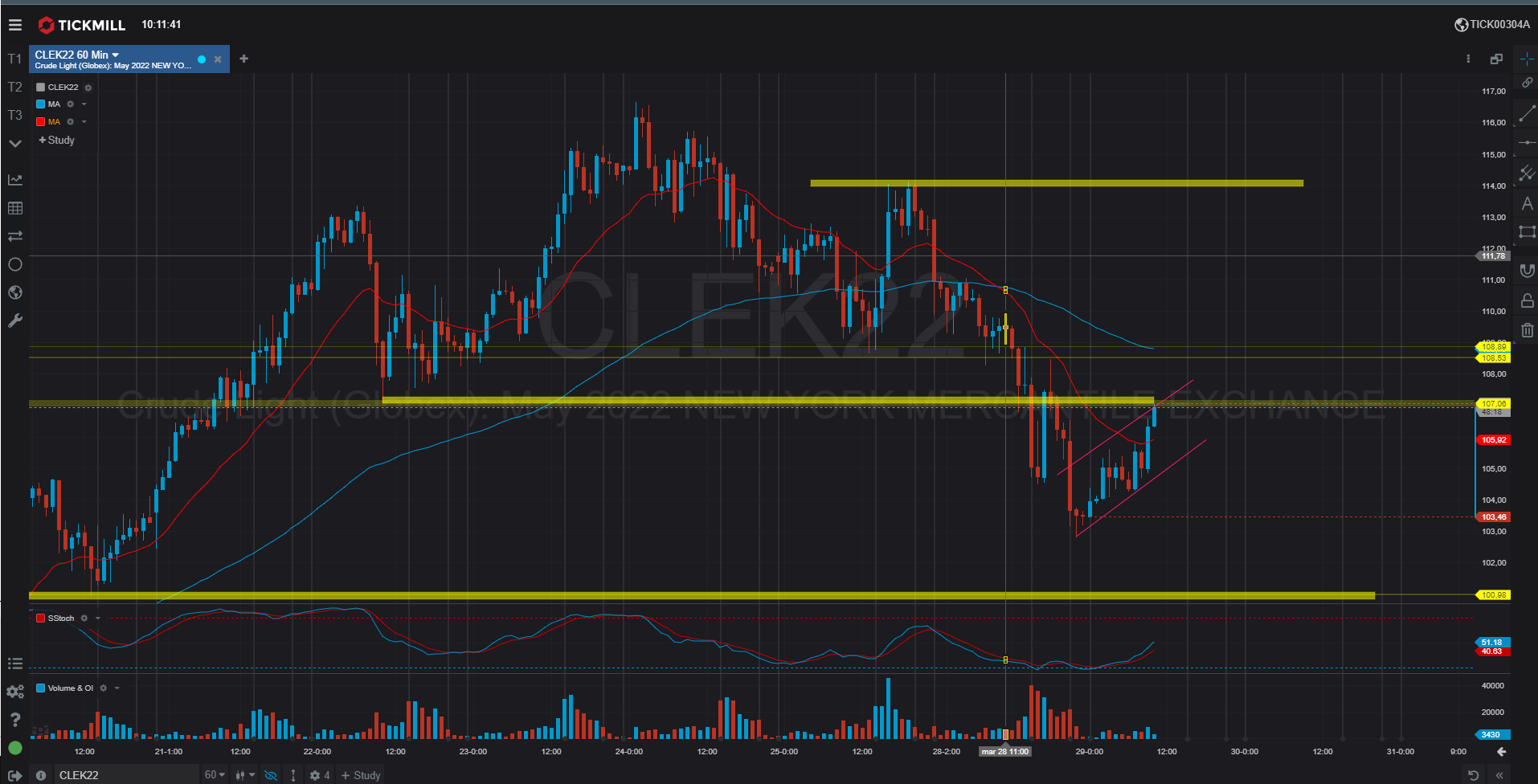Click the detach chart window icon
1538x784 pixels.
[1496, 59]
